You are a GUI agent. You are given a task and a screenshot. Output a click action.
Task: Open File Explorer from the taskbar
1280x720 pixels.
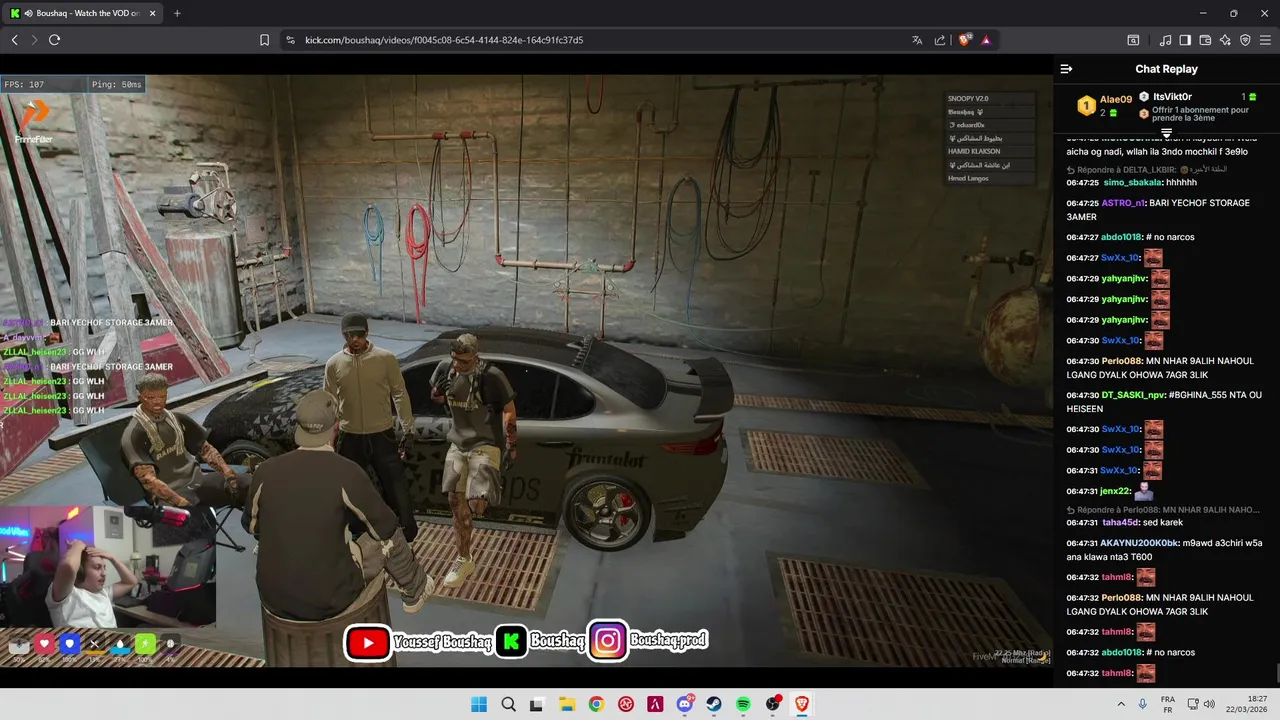(x=567, y=704)
